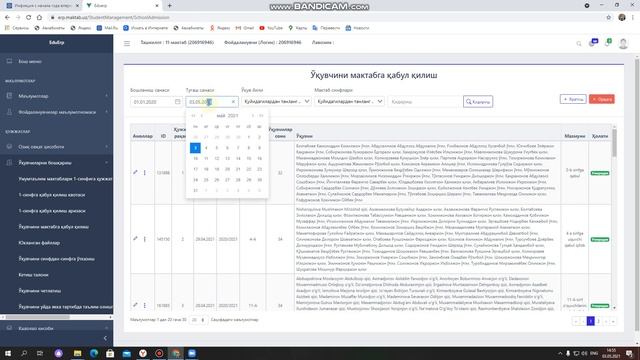
Task: Open notifications bell with green badge
Action: (608, 42)
